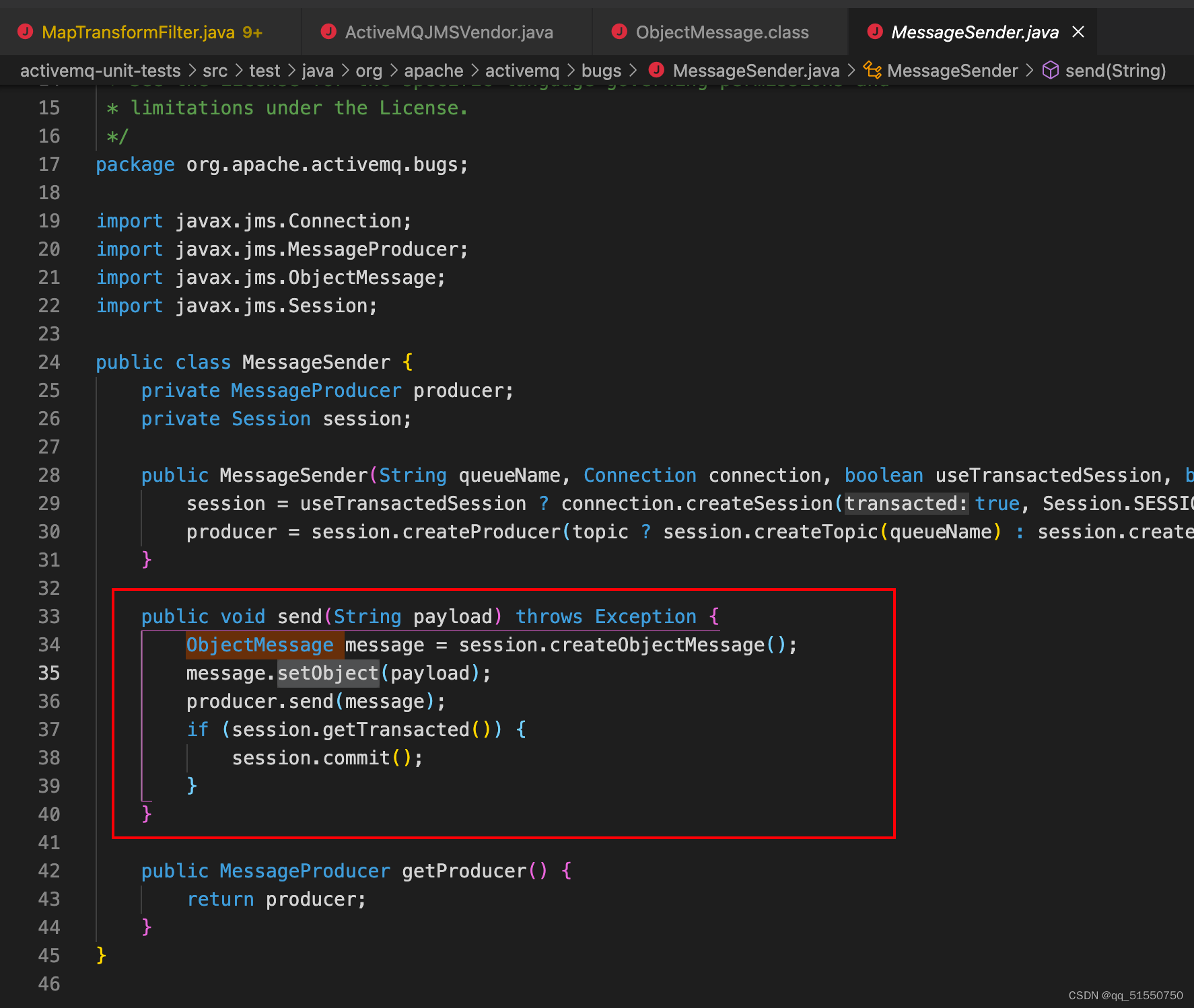Switch to the MapTransformFilter.java tab
1194x1008 pixels.
(x=138, y=31)
